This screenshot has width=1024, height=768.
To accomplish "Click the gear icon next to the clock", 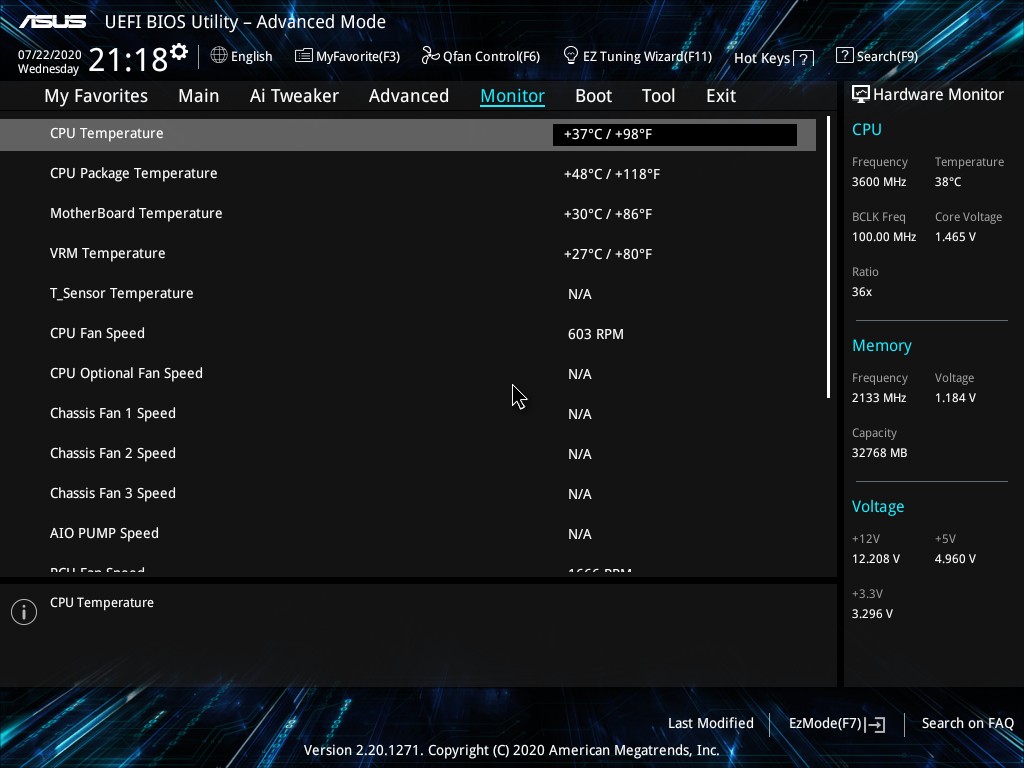I will pos(179,51).
